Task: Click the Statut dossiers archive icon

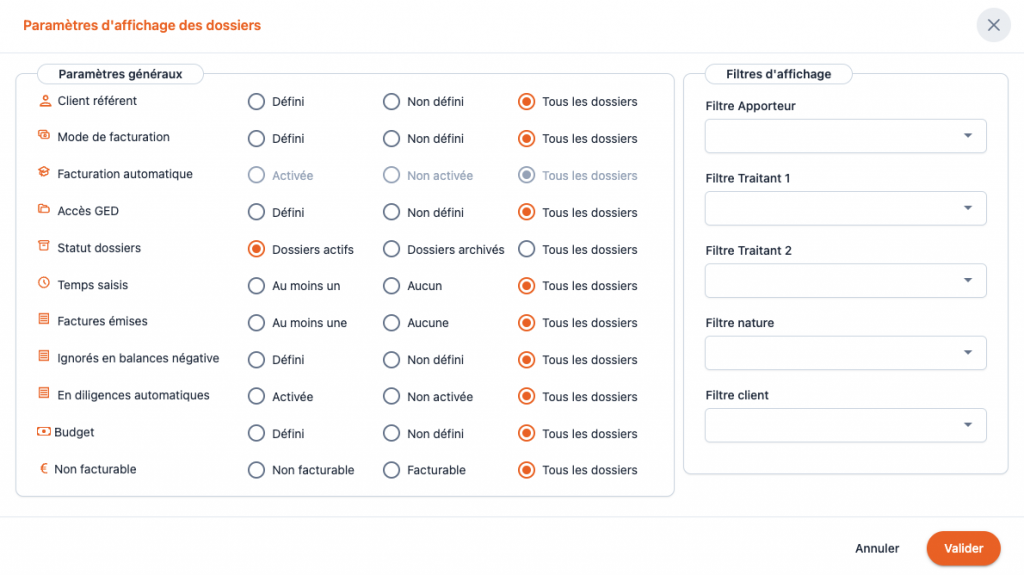Action: coord(44,248)
